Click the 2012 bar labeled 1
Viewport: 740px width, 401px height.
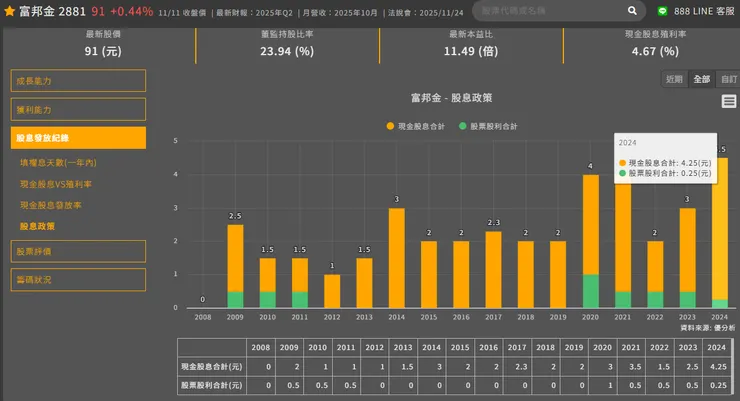pos(332,291)
